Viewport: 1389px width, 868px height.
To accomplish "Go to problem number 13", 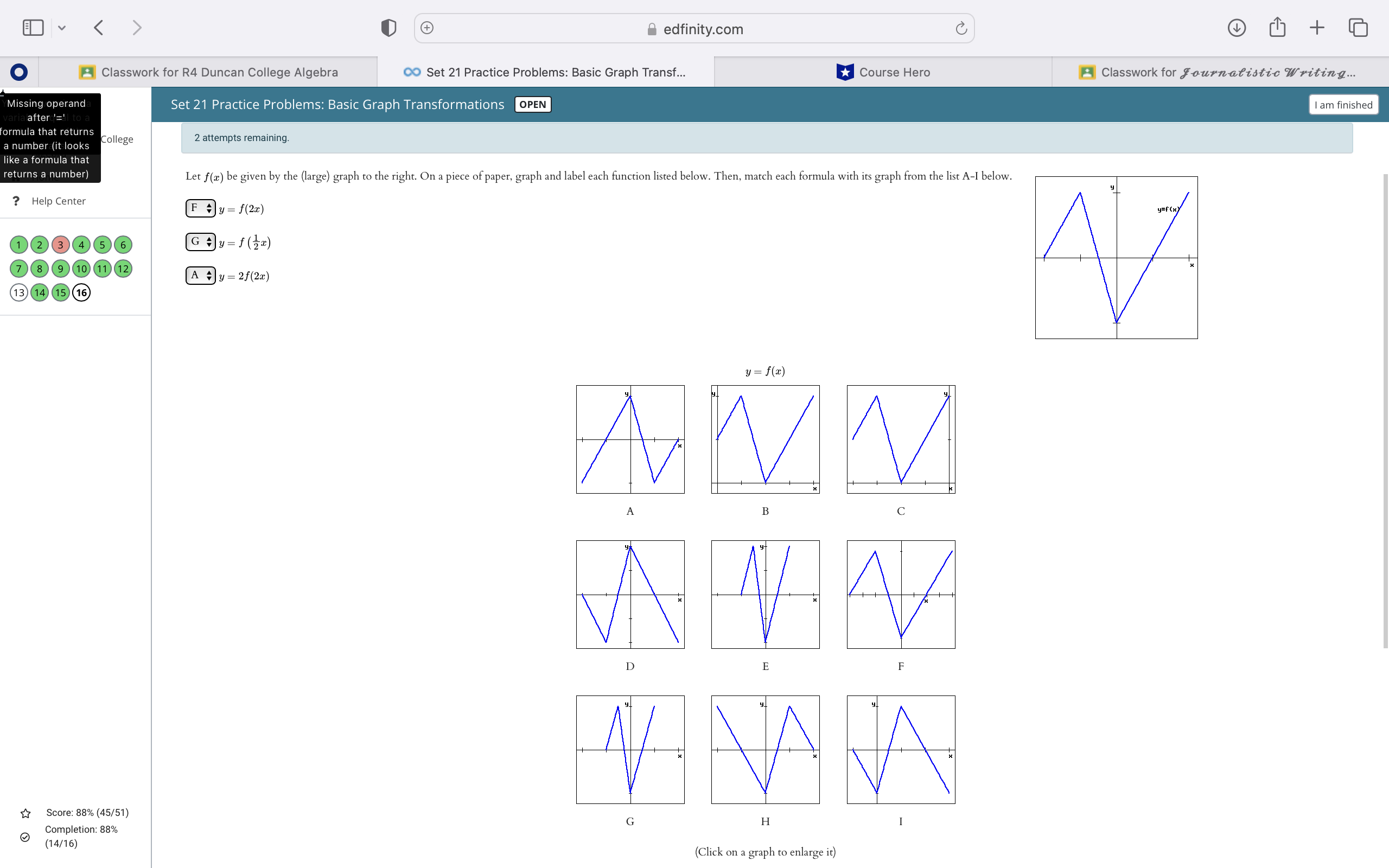I will [19, 293].
